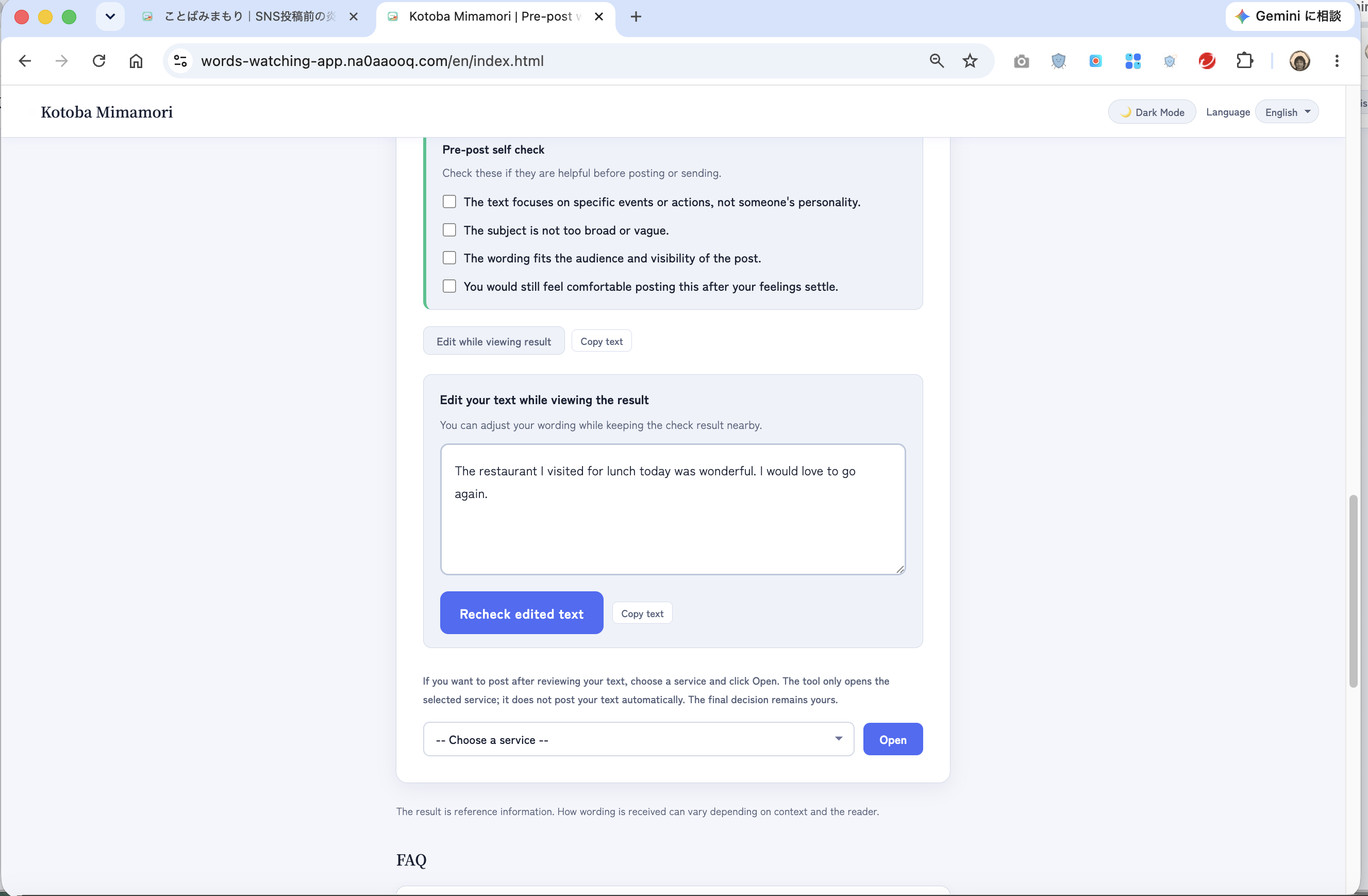Check 'subject is not too broad or vague'
This screenshot has width=1368, height=896.
pos(449,230)
